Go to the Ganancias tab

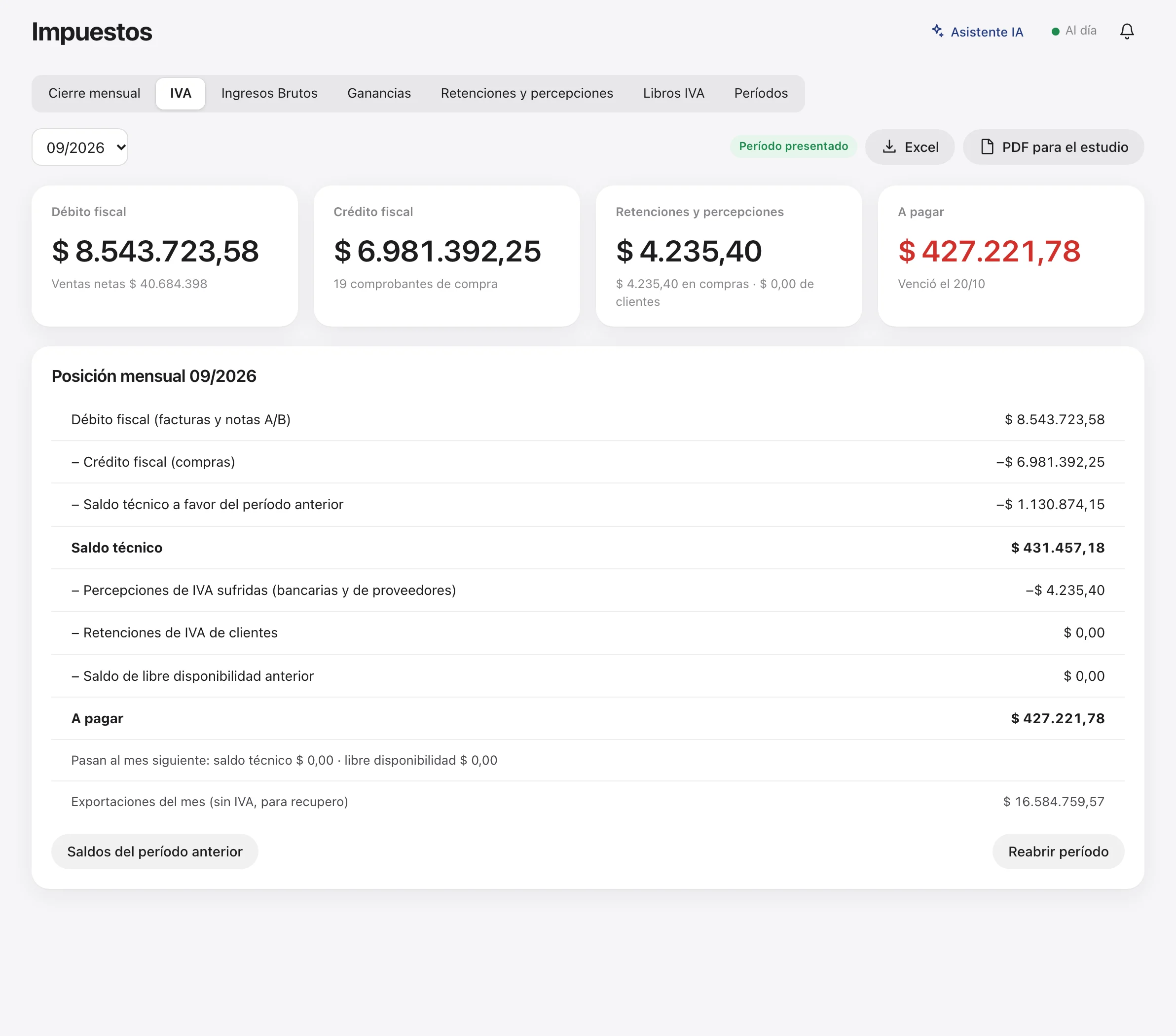pos(379,93)
